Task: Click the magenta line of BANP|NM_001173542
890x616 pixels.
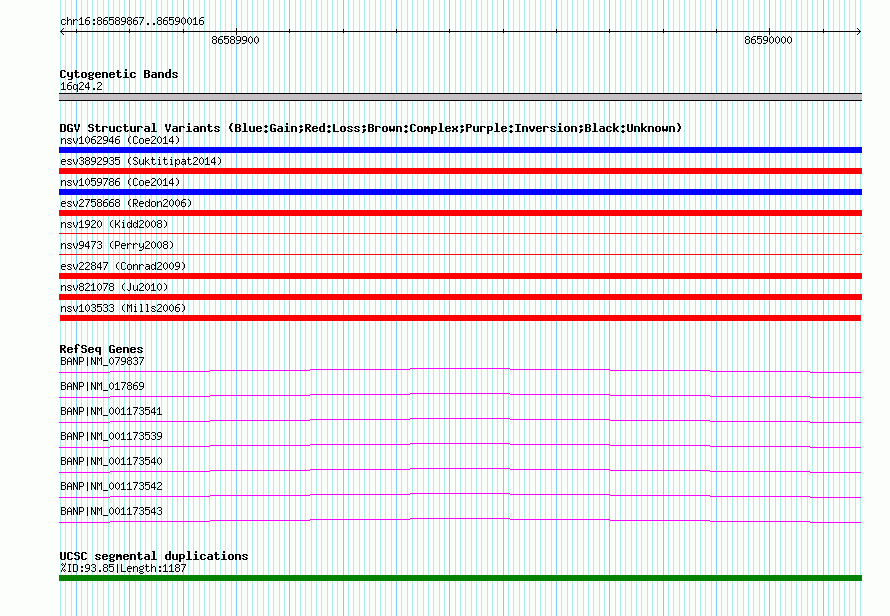Action: tap(460, 496)
